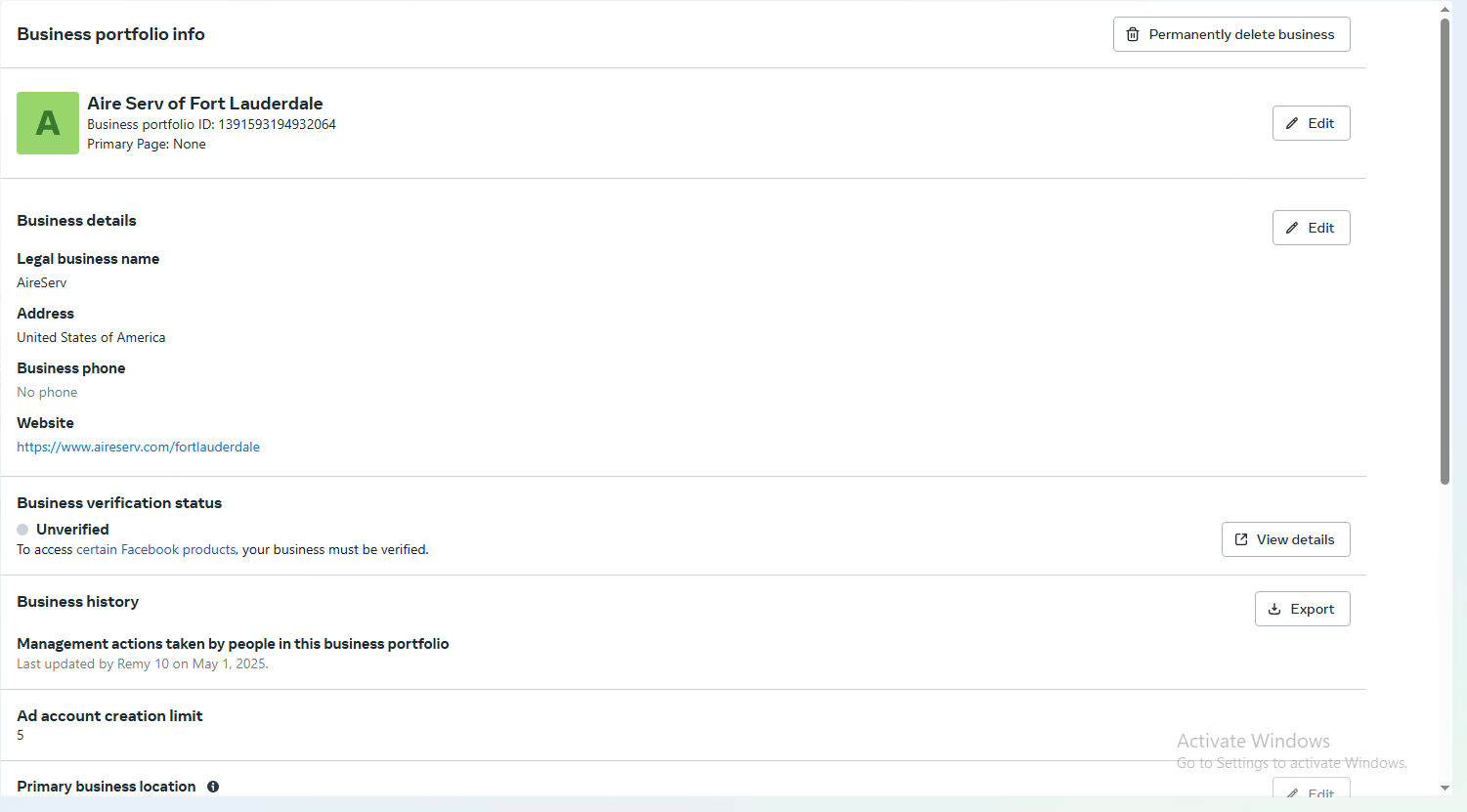Click the trash can icon
The width and height of the screenshot is (1467, 812).
(1133, 34)
